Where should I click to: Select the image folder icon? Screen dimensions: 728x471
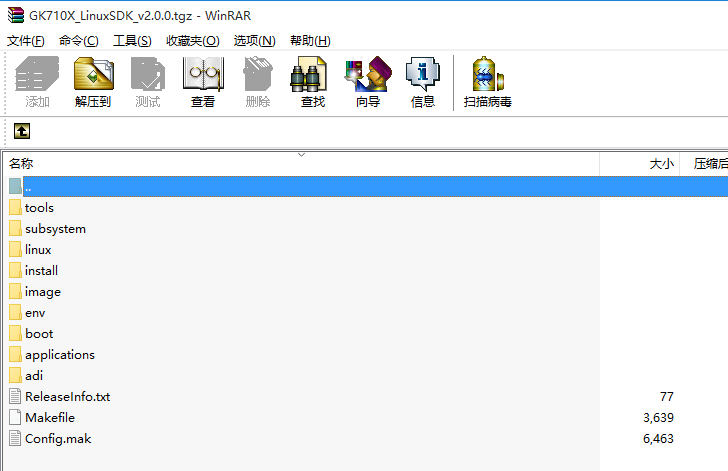[15, 291]
